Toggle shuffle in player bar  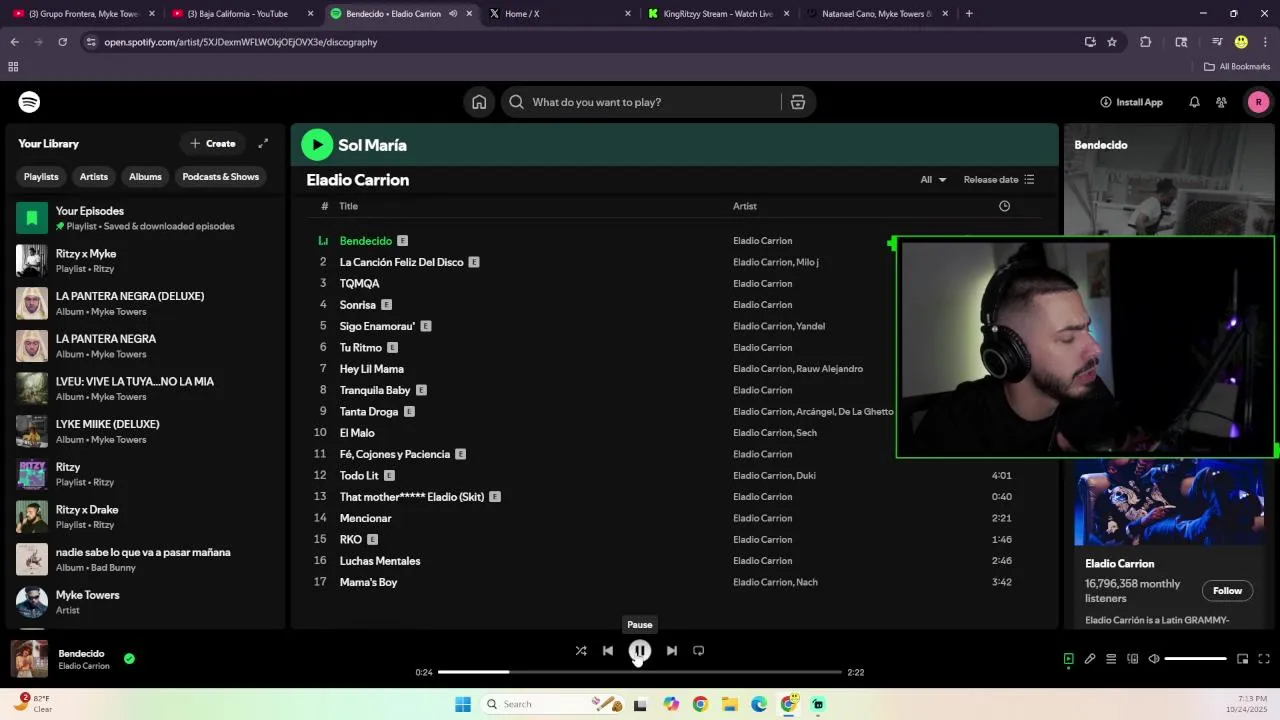581,651
